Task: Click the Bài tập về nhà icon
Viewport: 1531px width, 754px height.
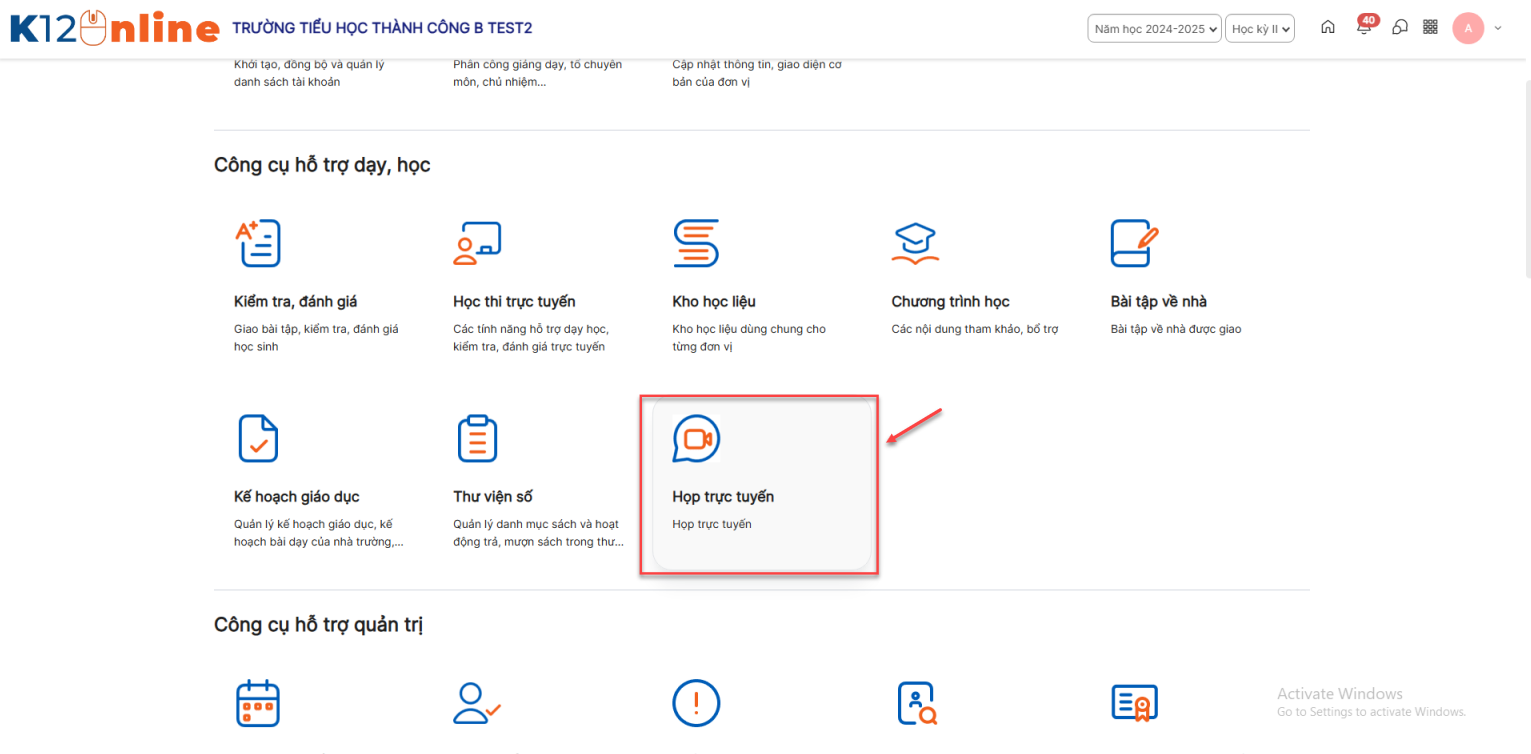Action: coord(1134,243)
